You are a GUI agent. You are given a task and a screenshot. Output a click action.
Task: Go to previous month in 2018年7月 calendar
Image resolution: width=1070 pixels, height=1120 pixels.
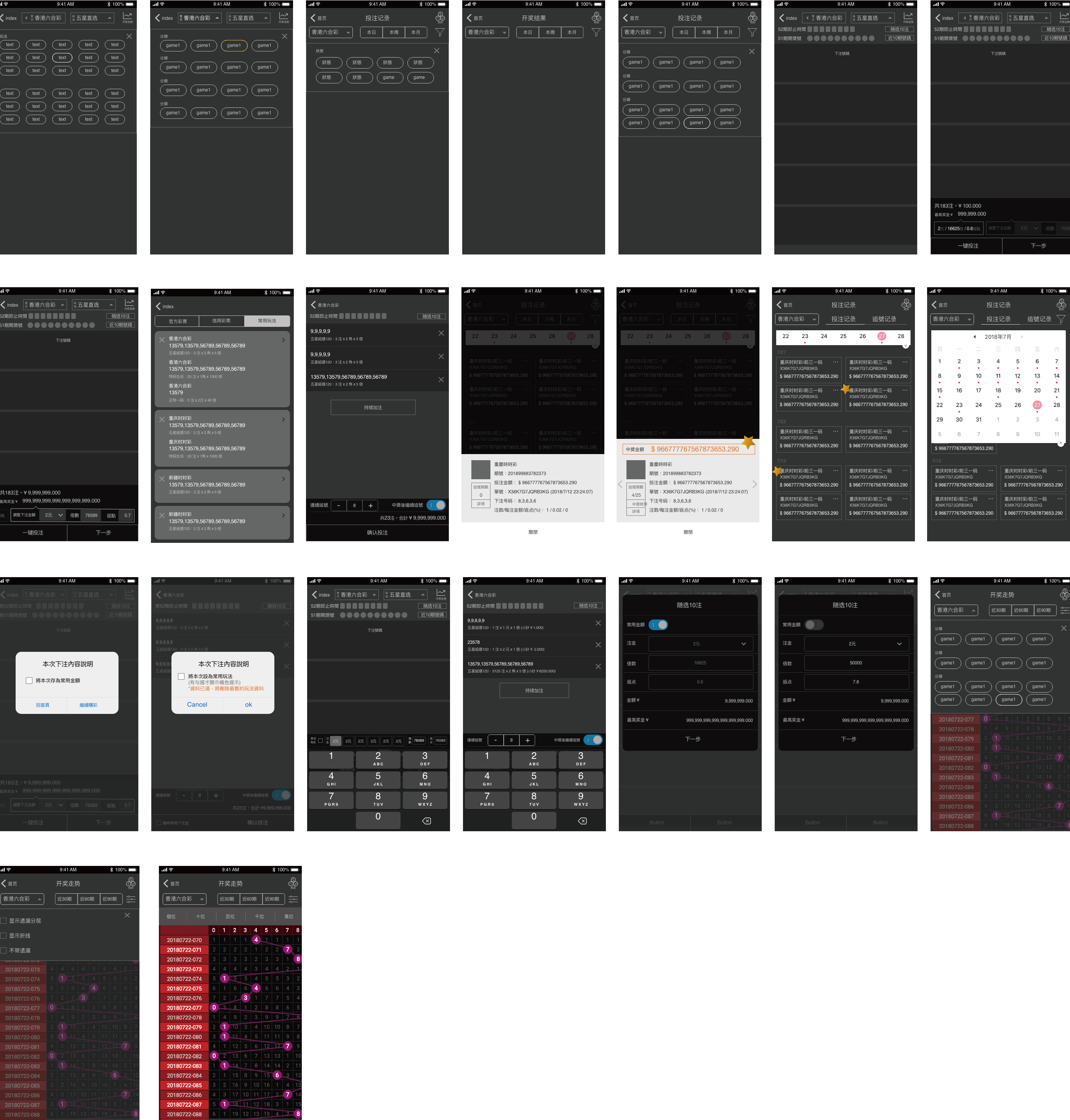(x=974, y=336)
